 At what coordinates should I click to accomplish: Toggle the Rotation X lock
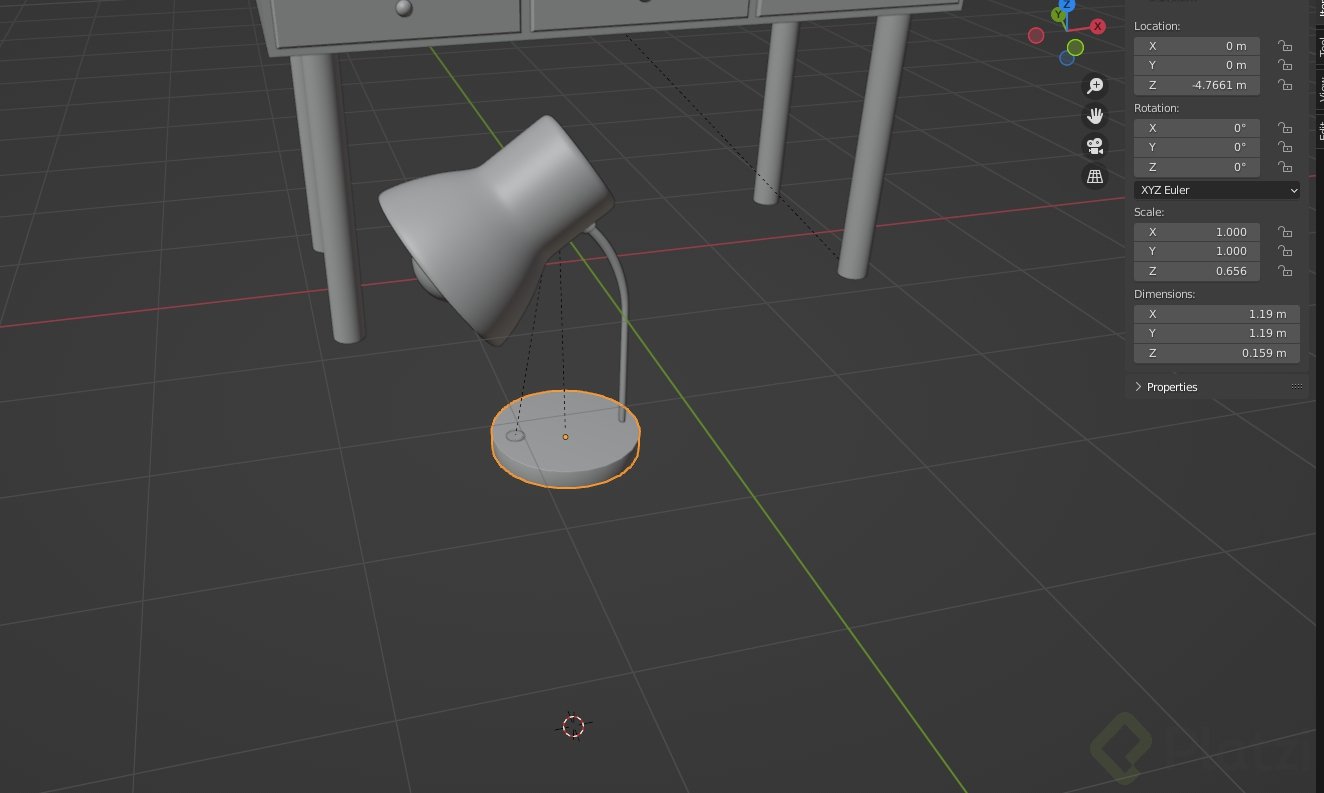[1285, 128]
